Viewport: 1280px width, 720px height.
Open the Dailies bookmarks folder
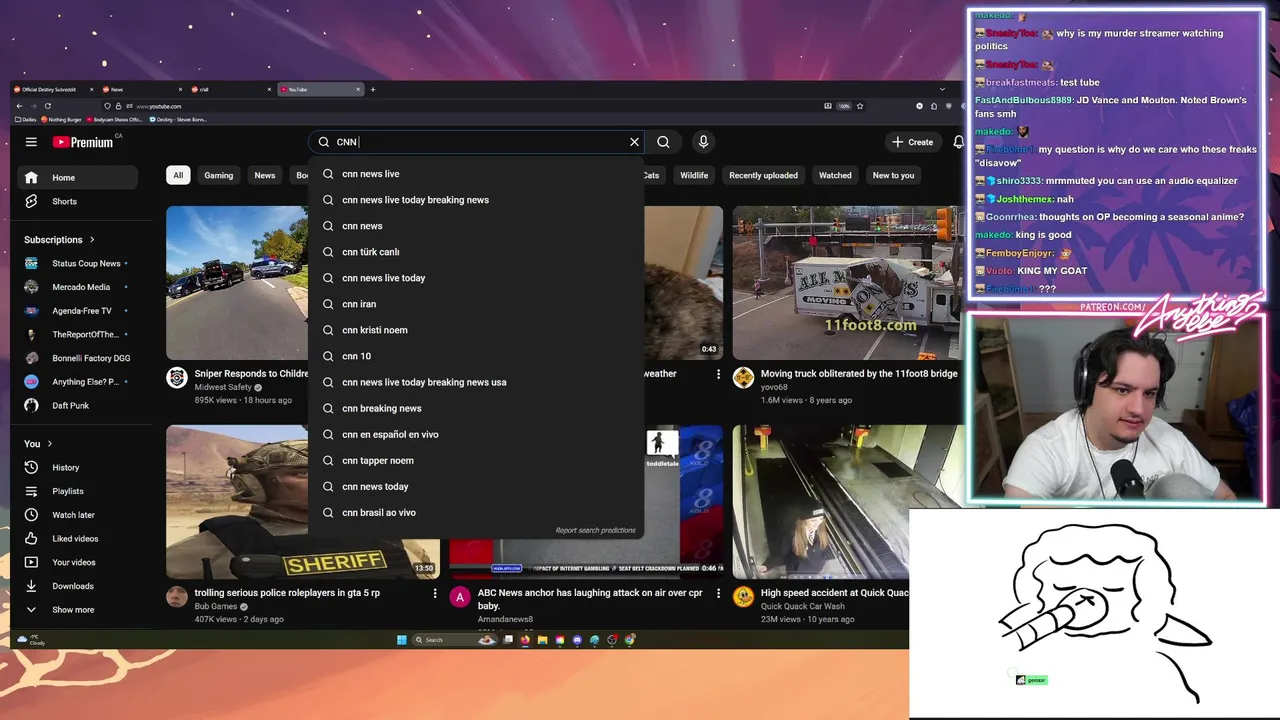pyautogui.click(x=28, y=119)
